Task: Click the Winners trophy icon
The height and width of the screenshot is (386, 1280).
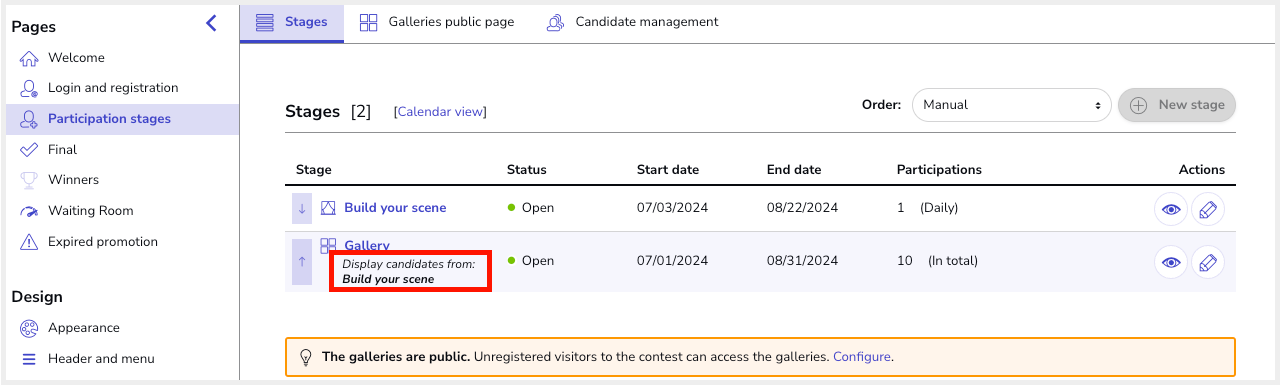Action: [x=29, y=180]
